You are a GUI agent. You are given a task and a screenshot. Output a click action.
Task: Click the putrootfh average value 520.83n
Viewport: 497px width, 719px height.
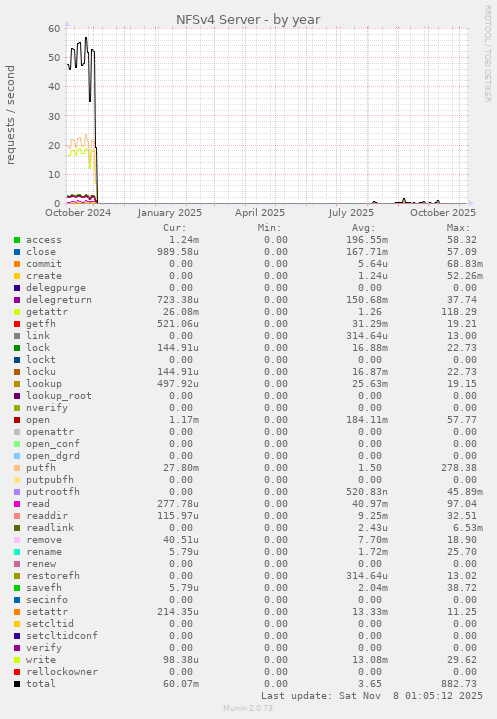click(x=367, y=492)
